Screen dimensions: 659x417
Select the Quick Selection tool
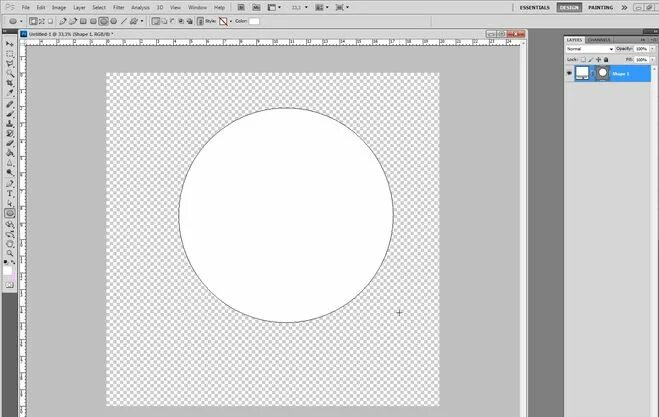9,74
